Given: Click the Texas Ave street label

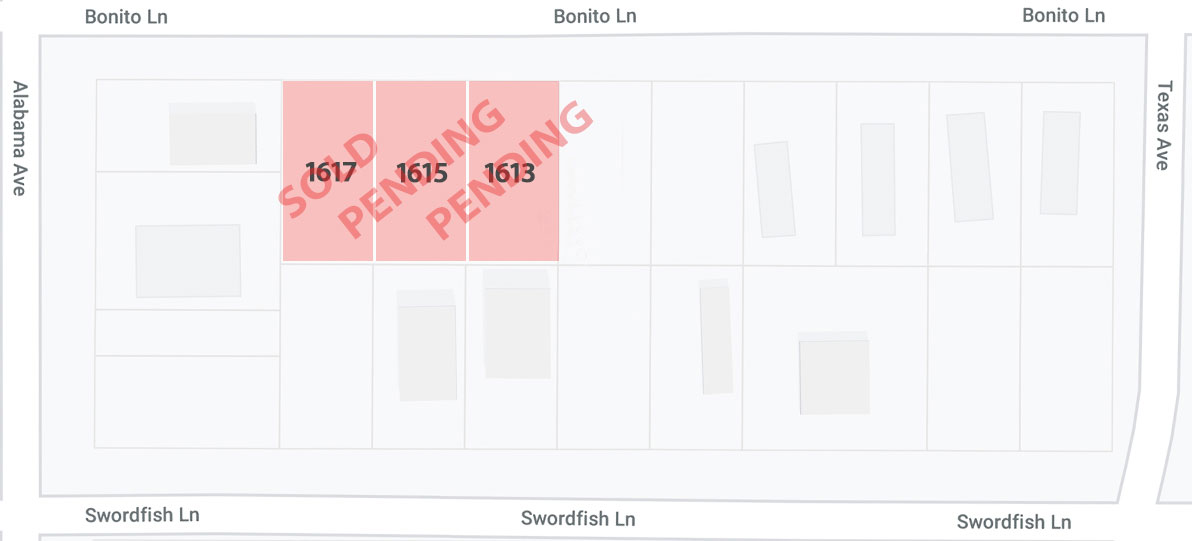Looking at the screenshot, I should (x=1164, y=126).
